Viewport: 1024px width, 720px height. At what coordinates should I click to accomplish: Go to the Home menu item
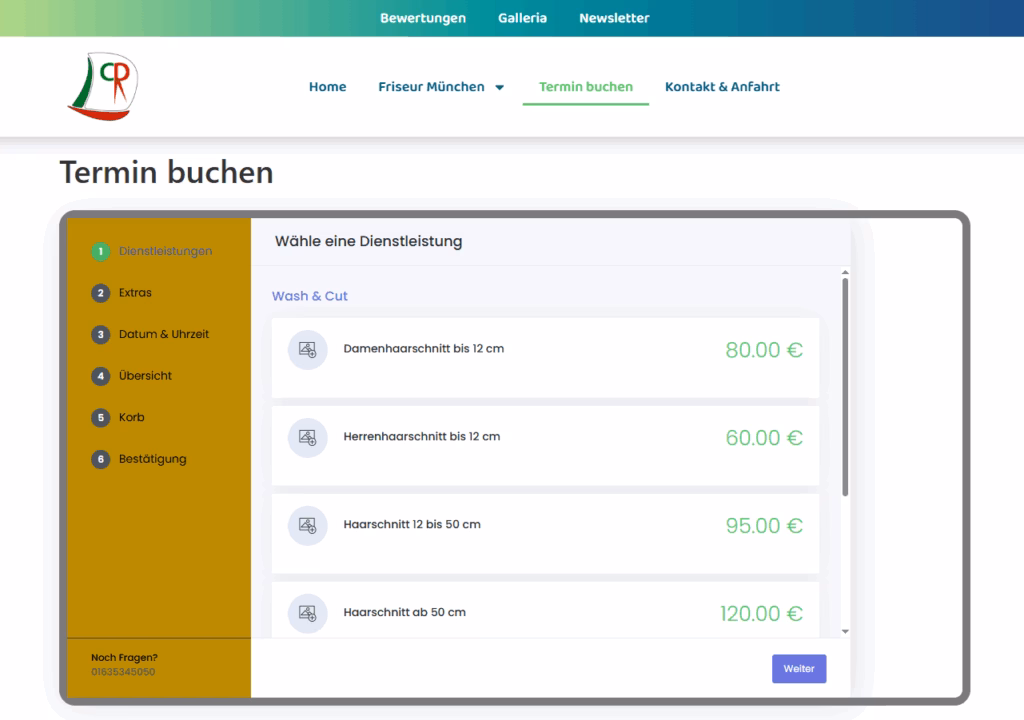pyautogui.click(x=328, y=87)
